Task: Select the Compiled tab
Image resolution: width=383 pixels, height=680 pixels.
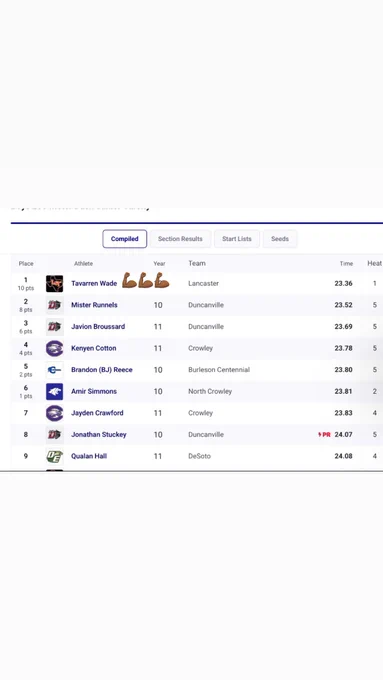Action: 124,239
